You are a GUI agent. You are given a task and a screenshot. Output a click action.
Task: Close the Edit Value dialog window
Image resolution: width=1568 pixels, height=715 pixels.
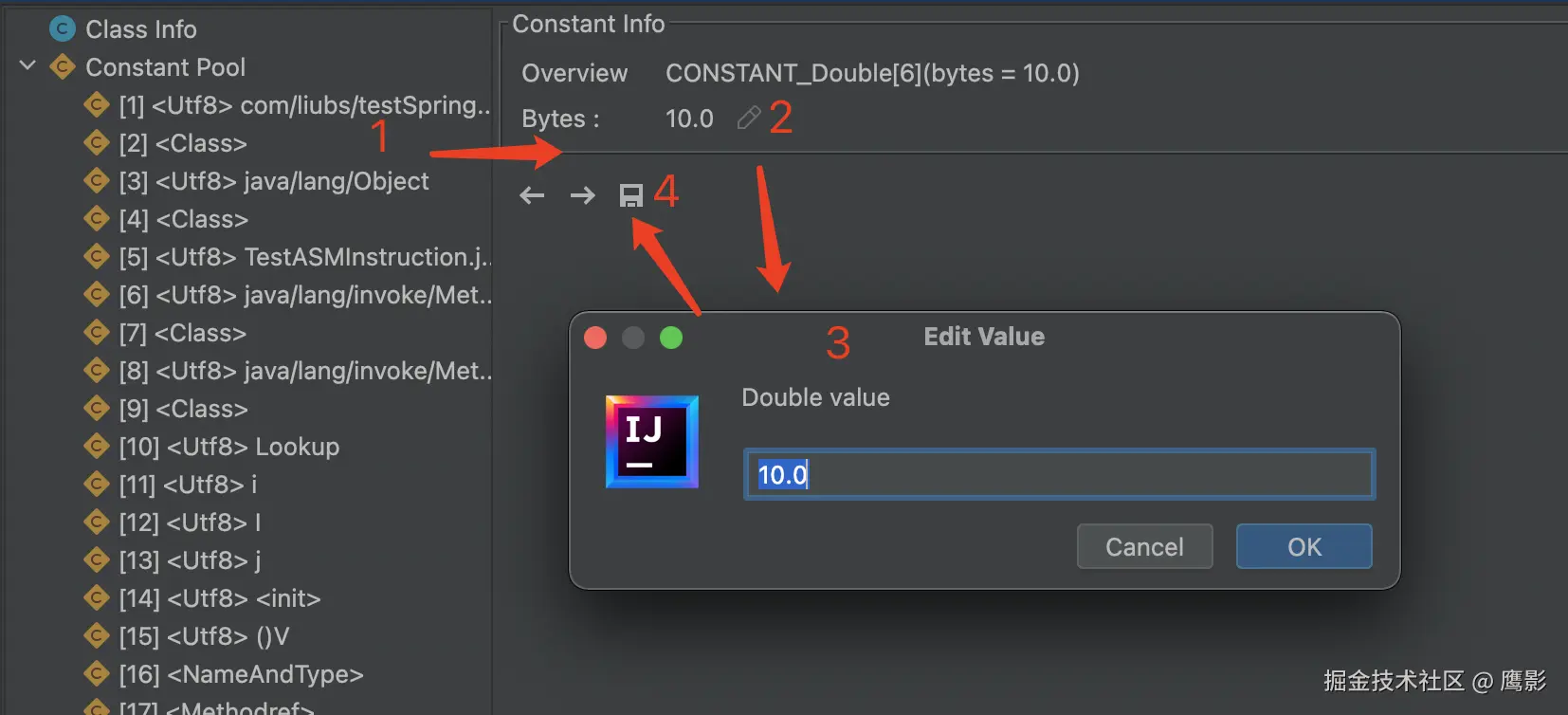[x=595, y=338]
